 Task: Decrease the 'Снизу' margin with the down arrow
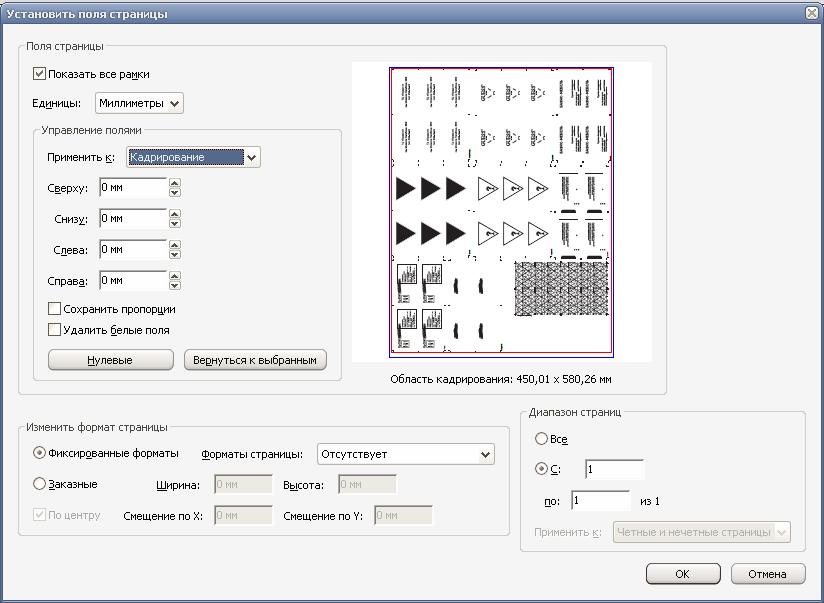[175, 223]
